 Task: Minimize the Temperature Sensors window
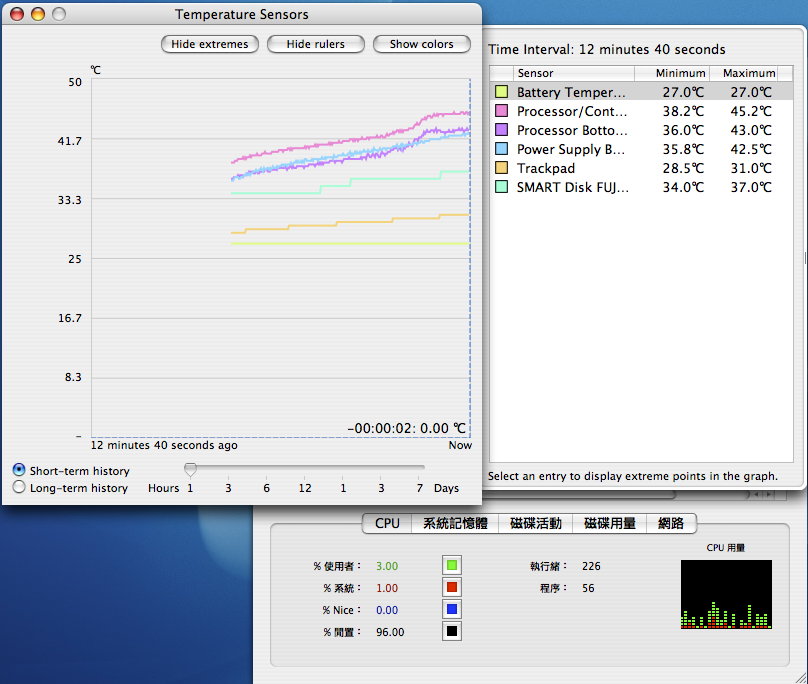[38, 14]
